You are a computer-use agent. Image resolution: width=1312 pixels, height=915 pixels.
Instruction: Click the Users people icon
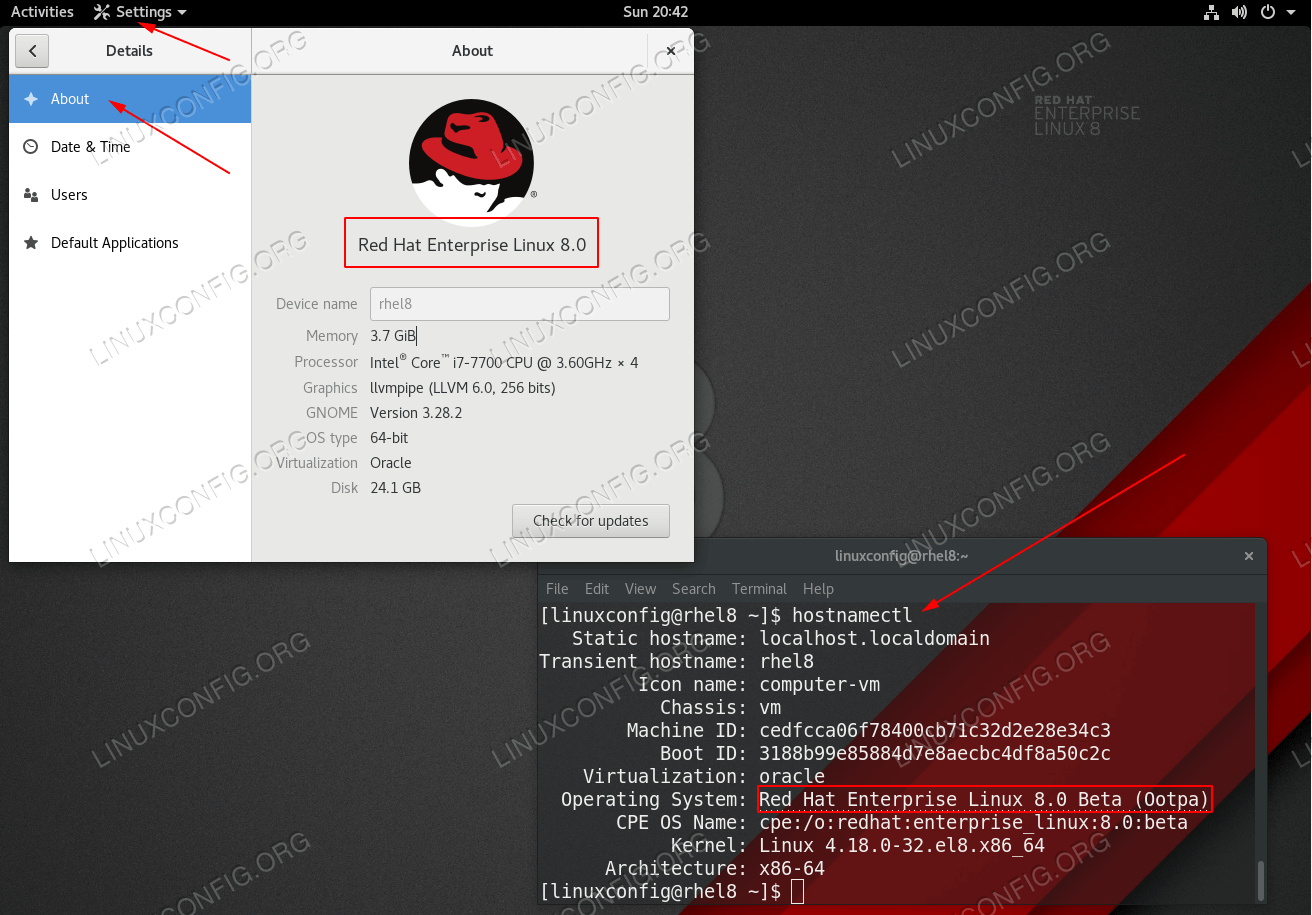(x=31, y=195)
